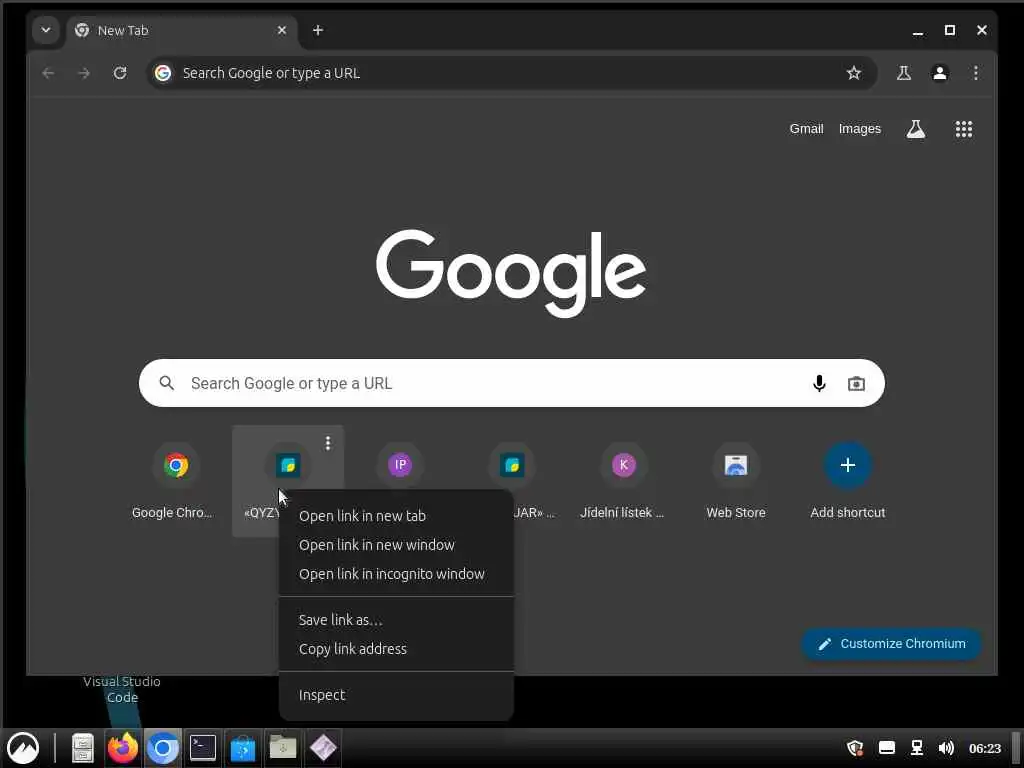Launch Firefox from the taskbar
This screenshot has height=768, width=1024.
[x=123, y=748]
